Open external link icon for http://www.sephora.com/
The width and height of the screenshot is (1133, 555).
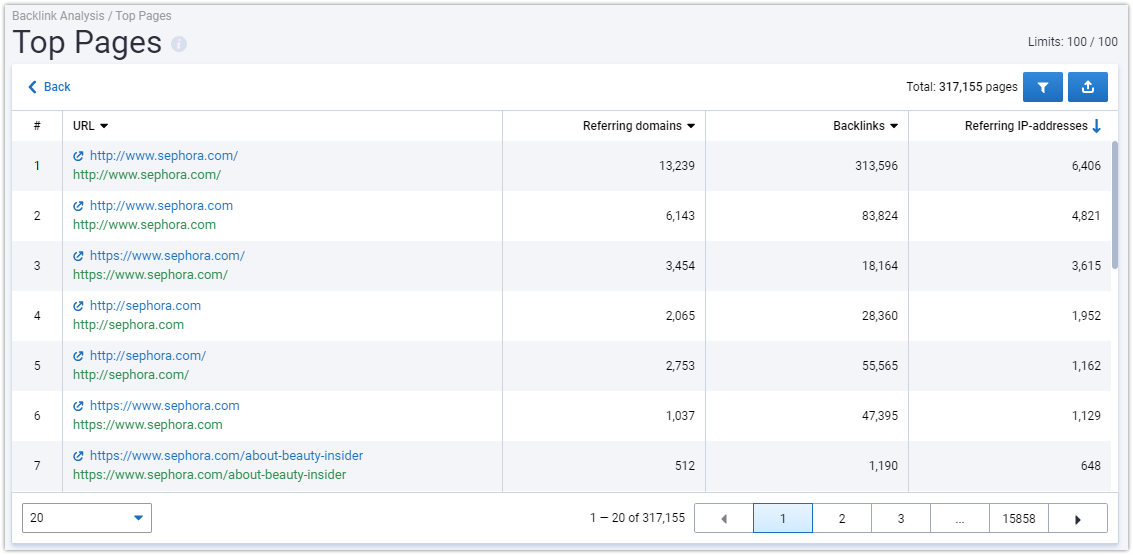(79, 156)
